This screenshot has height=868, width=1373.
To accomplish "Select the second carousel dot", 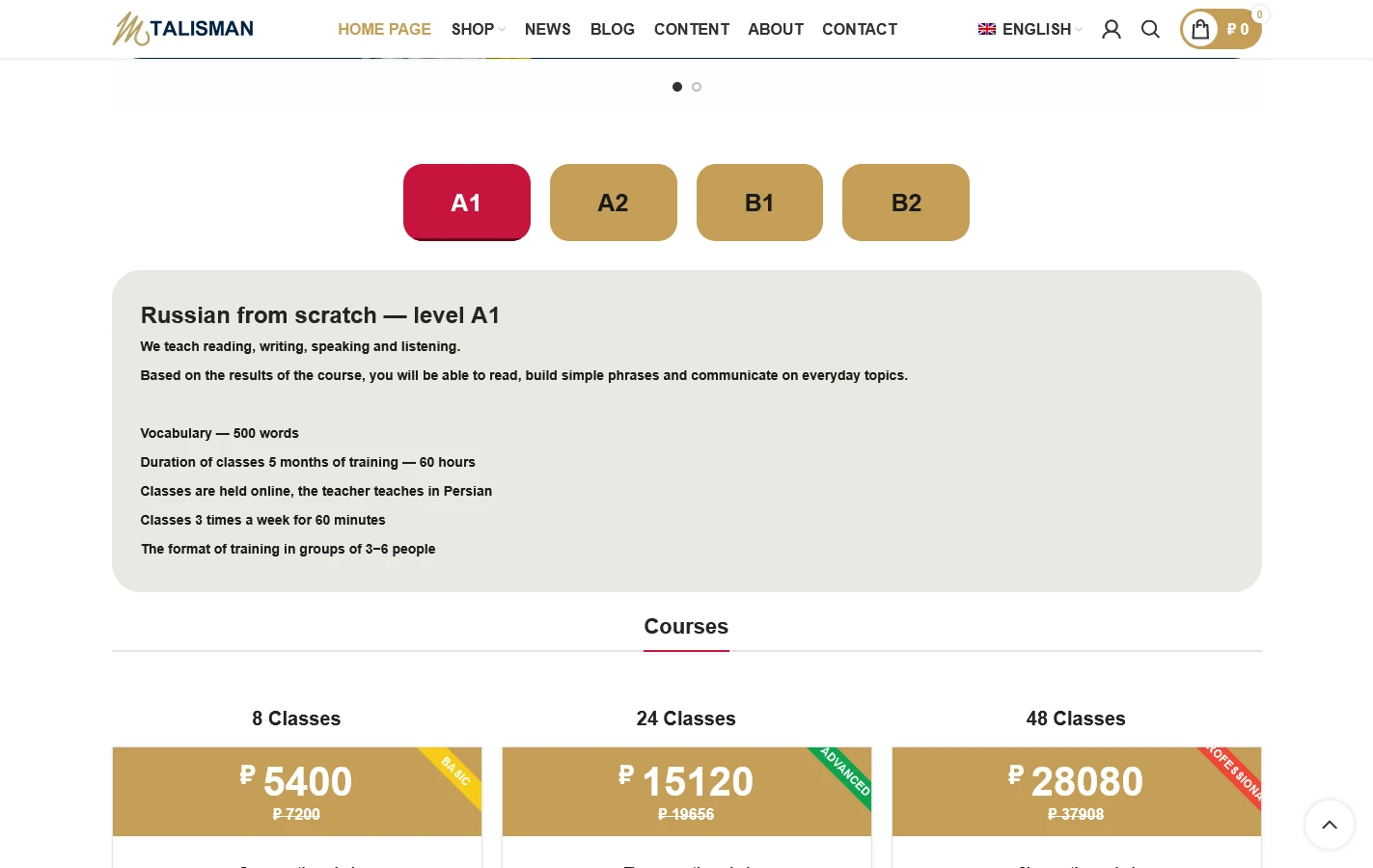I will point(697,87).
